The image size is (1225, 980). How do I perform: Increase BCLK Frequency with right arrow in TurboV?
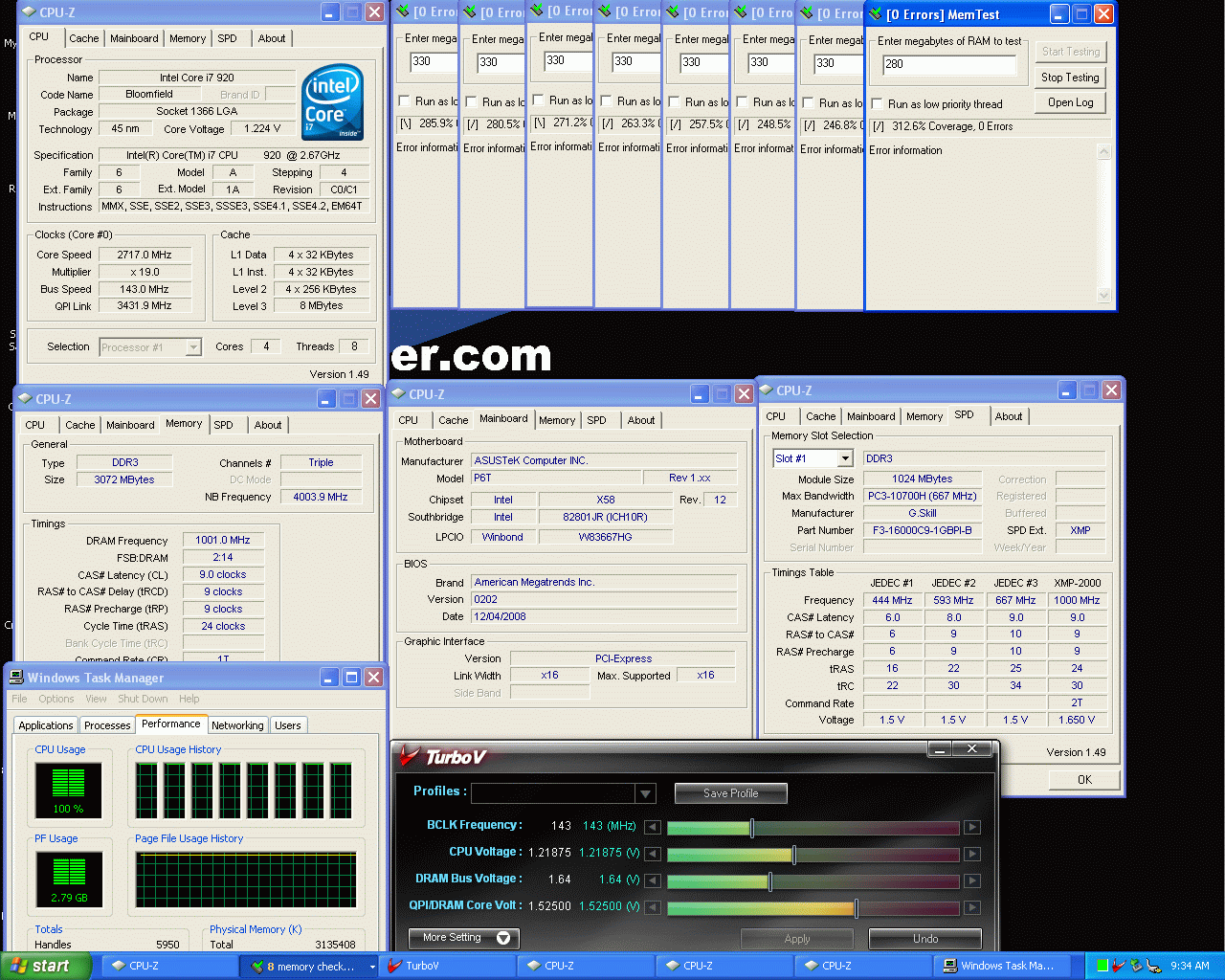tap(971, 827)
